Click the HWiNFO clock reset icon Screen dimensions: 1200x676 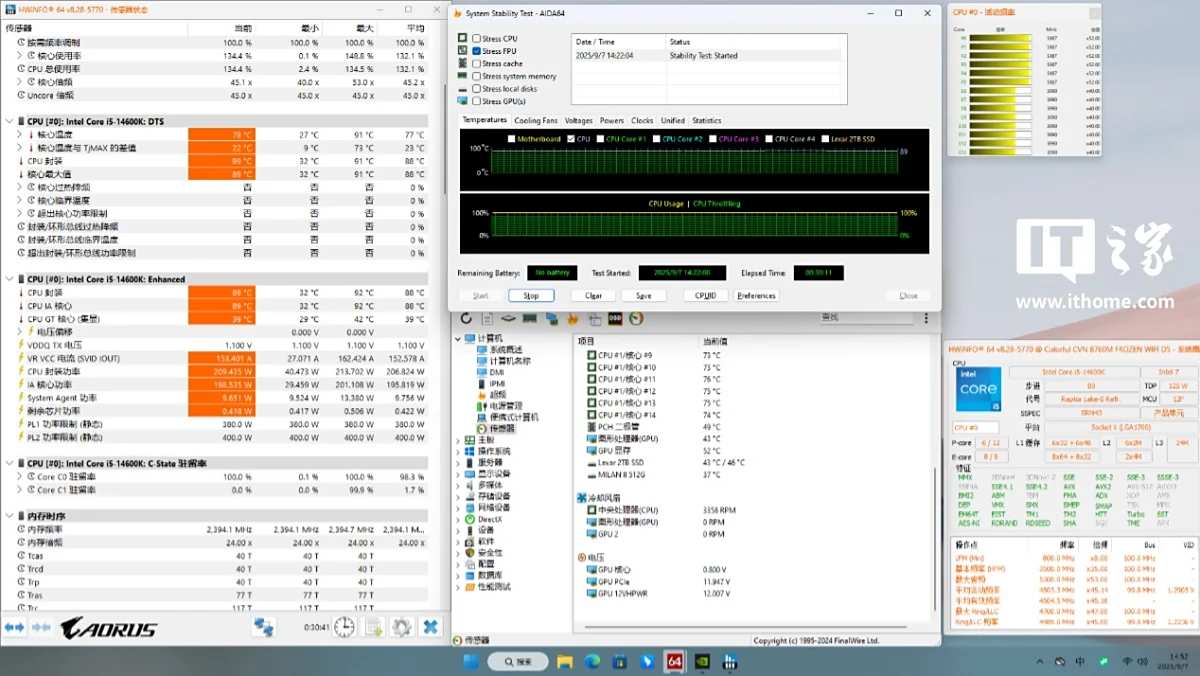pyautogui.click(x=344, y=627)
